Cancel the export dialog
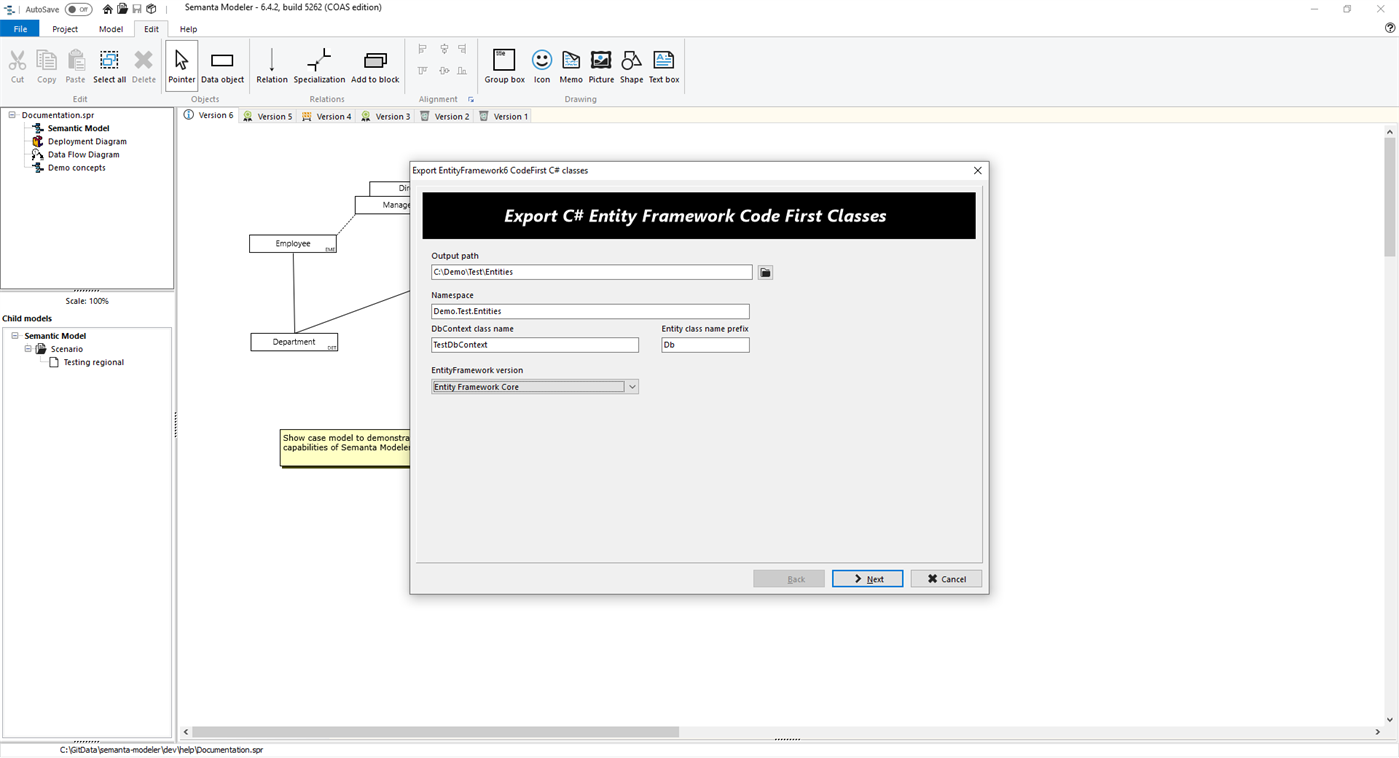Viewport: 1399px width, 758px height. point(945,578)
